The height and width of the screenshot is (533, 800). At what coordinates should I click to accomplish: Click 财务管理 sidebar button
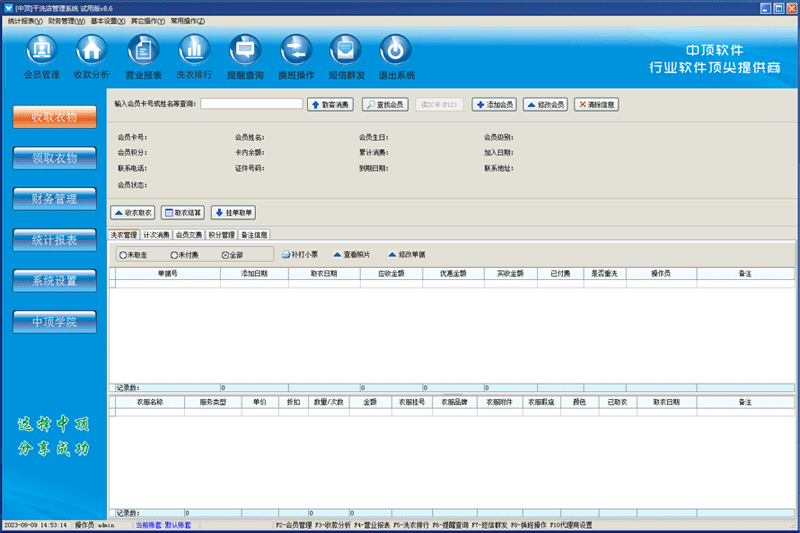pos(55,199)
